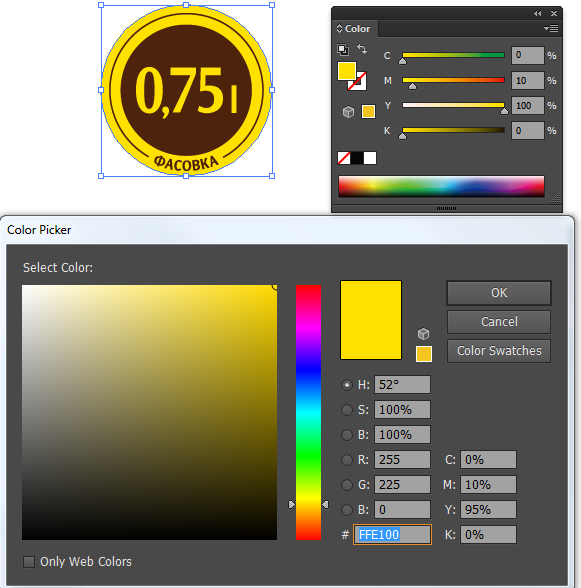The image size is (581, 588).
Task: Click the Y field showing 95%
Action: [x=488, y=510]
